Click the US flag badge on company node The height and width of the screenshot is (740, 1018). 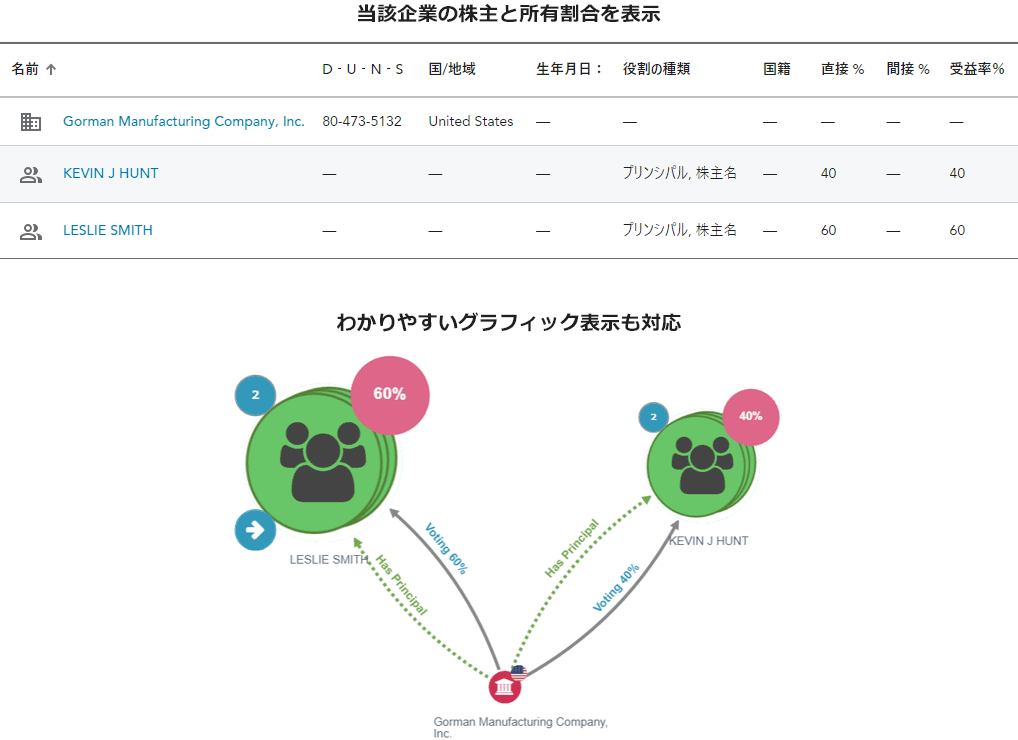[x=519, y=672]
